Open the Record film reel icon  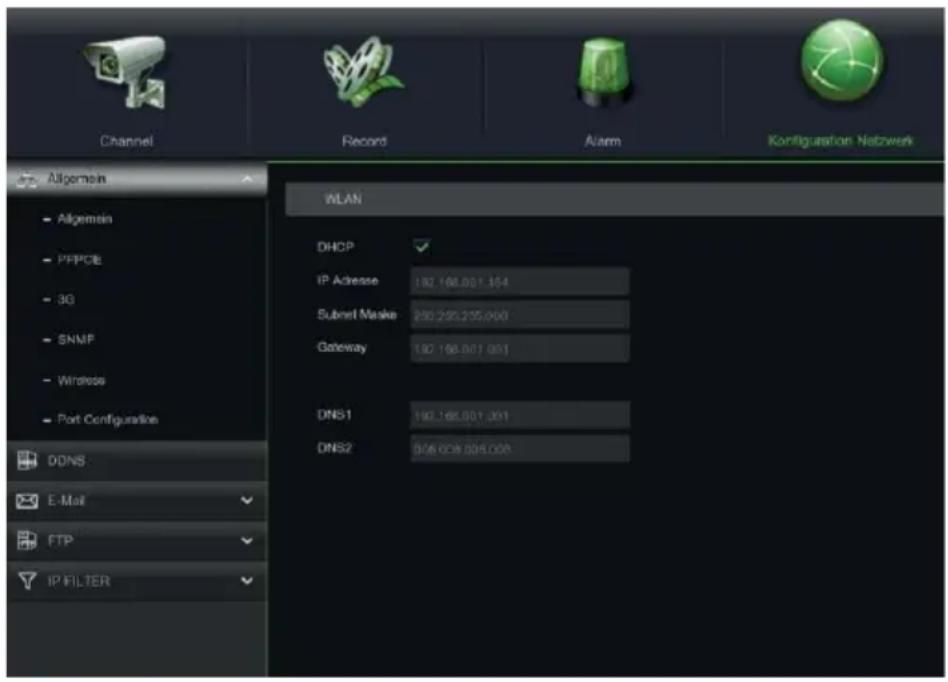(x=363, y=71)
